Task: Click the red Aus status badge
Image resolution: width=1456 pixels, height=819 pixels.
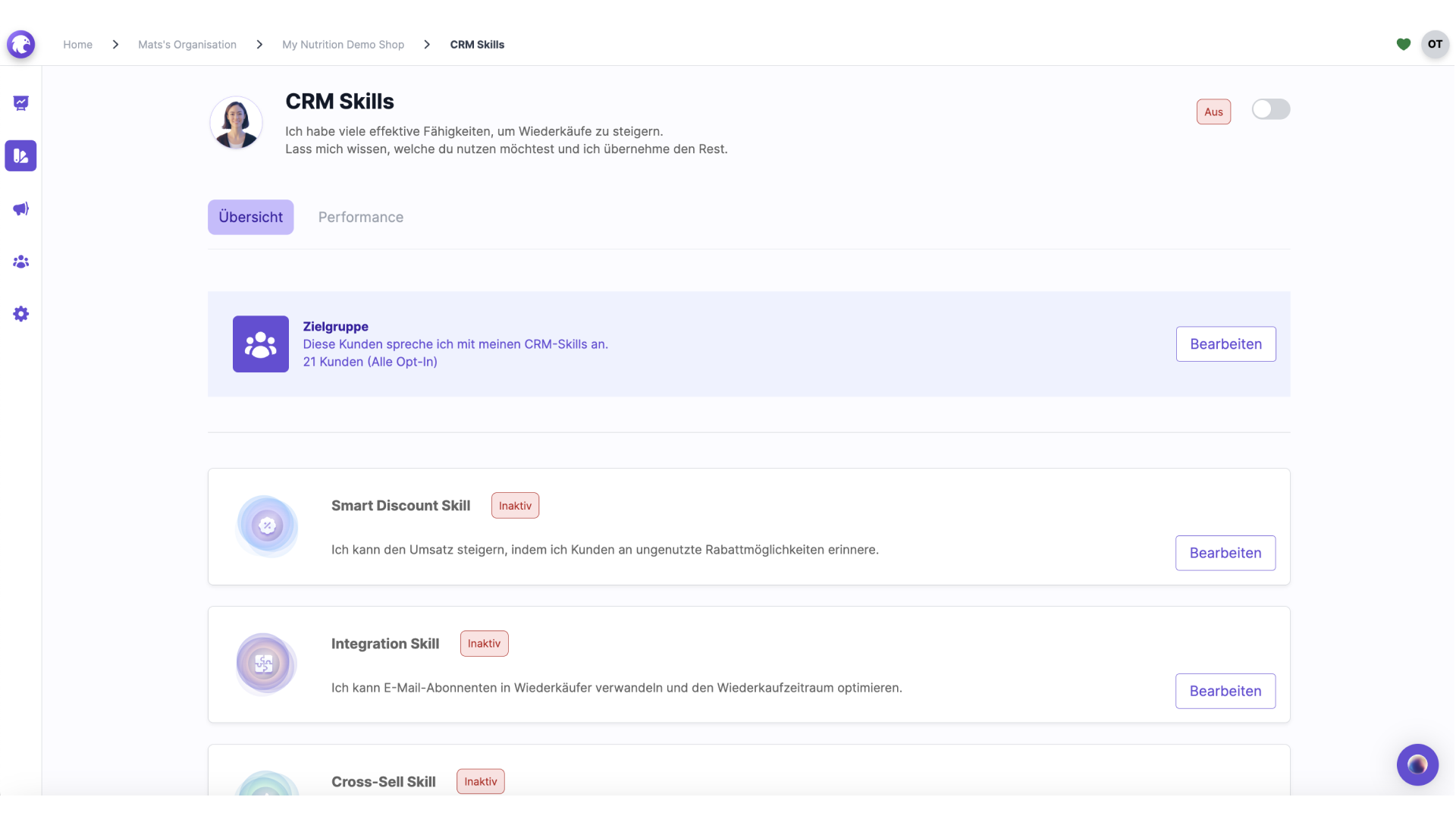Action: click(x=1213, y=111)
